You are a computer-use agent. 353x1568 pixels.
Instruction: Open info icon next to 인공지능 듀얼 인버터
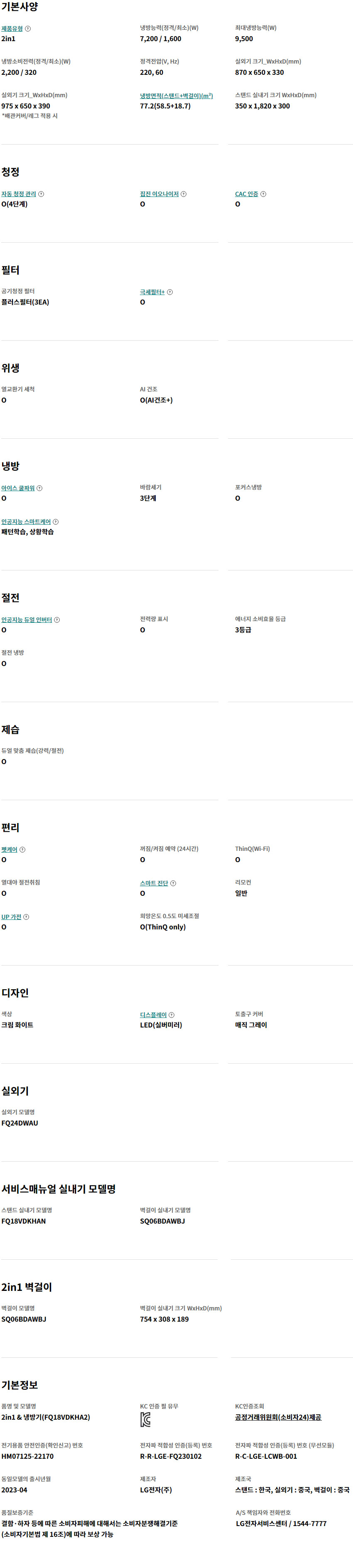(57, 619)
